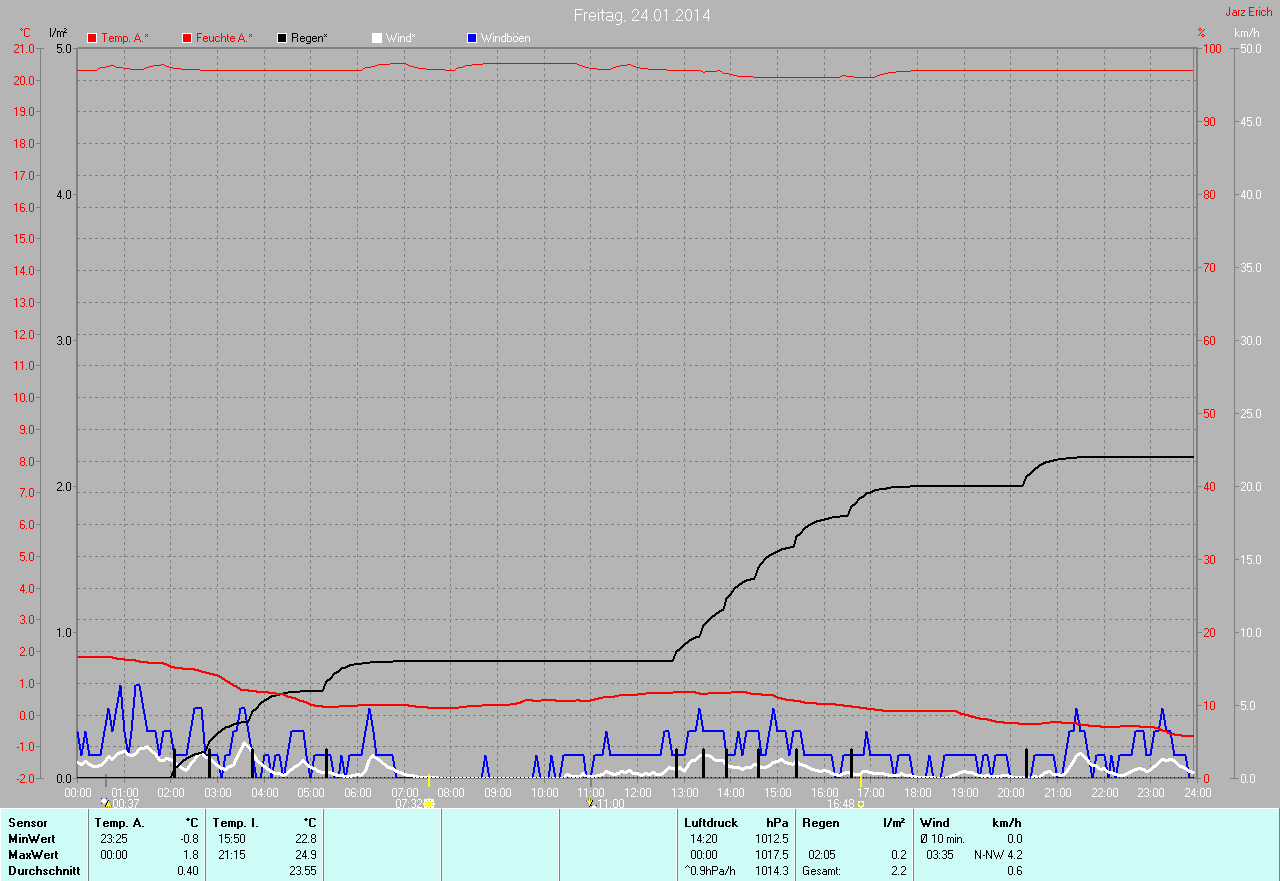
Task: Select the Temp. I. column header
Action: pyautogui.click(x=236, y=823)
